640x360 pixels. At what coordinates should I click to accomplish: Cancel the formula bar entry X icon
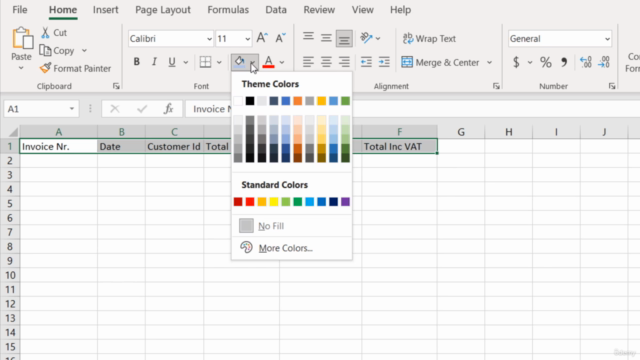pyautogui.click(x=115, y=109)
